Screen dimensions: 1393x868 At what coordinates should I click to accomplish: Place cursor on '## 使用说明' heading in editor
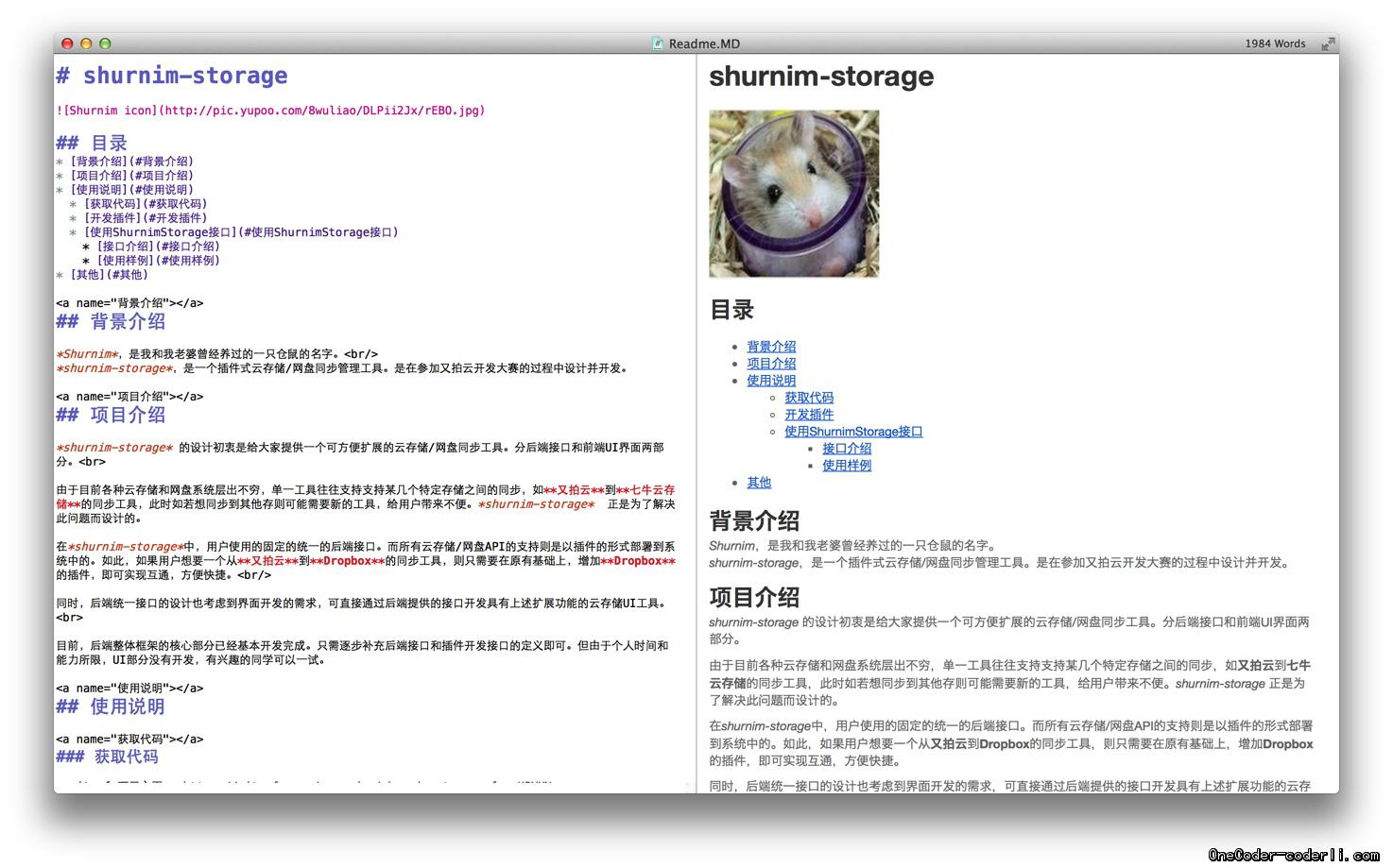click(127, 706)
